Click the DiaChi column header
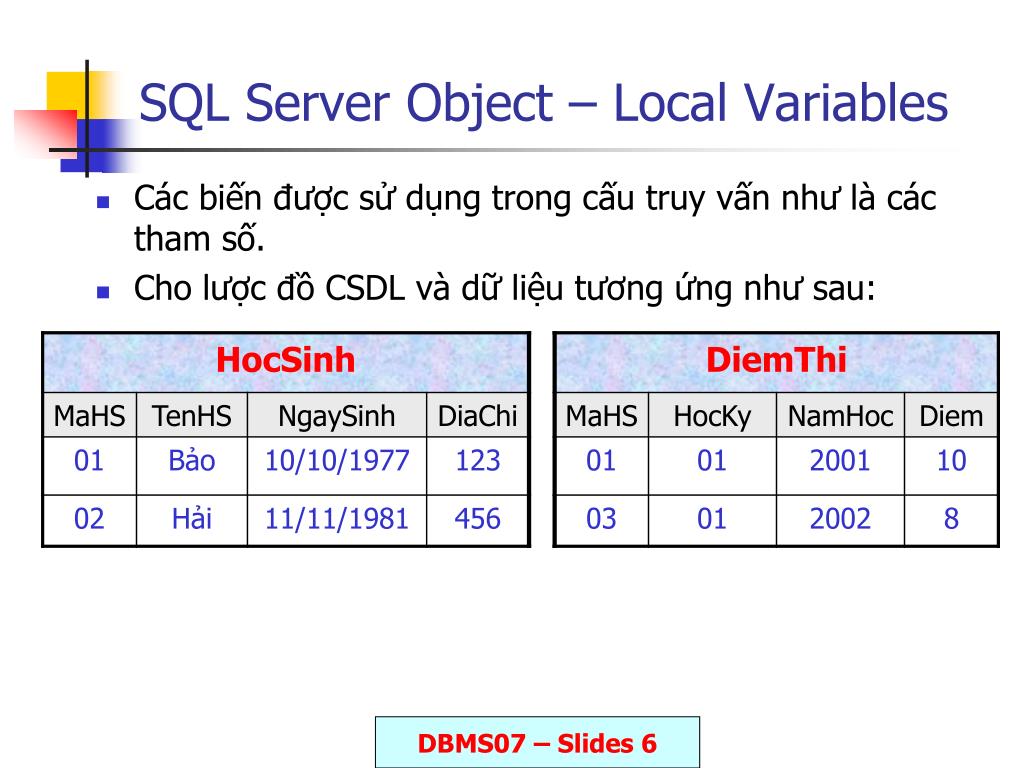1024x768 pixels. pos(477,415)
